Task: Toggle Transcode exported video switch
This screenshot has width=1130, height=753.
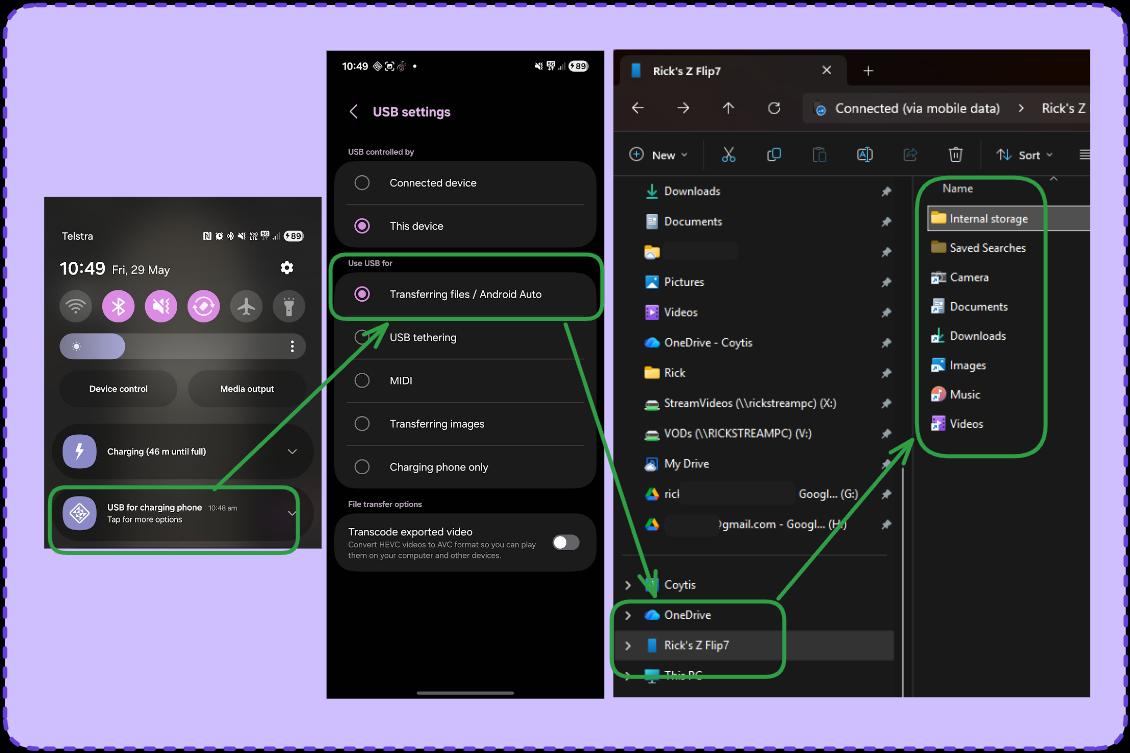Action: click(x=566, y=543)
